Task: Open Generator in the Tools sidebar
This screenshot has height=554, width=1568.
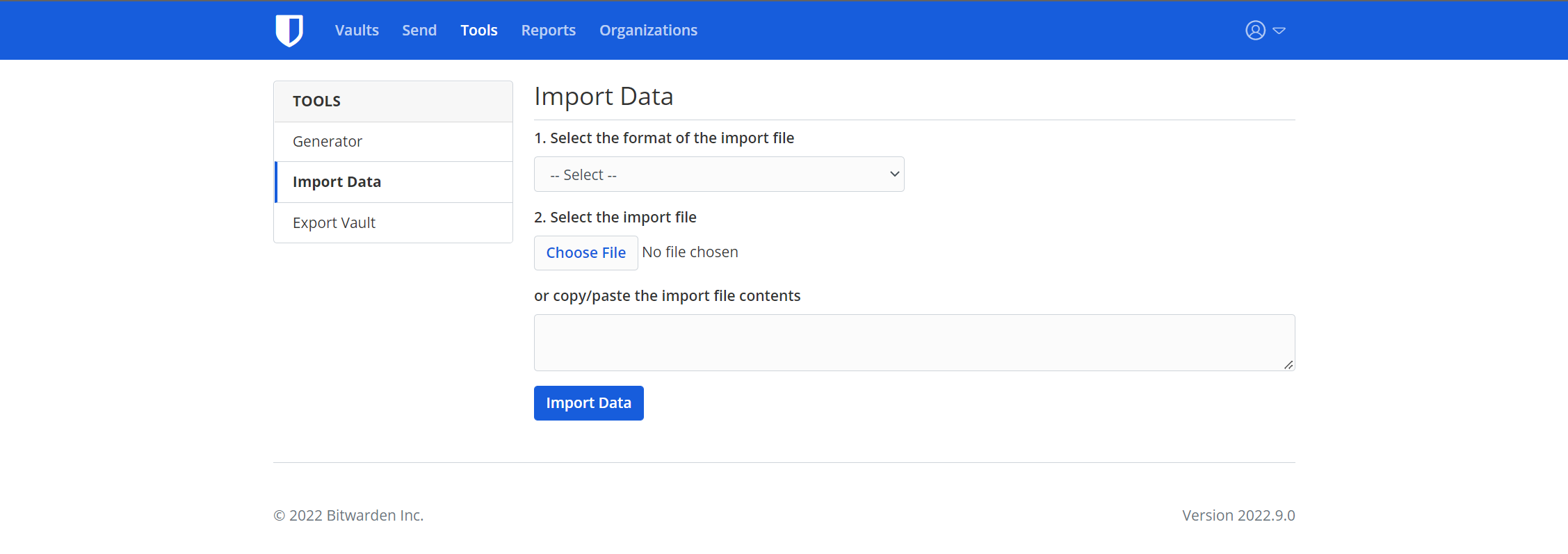Action: point(394,142)
